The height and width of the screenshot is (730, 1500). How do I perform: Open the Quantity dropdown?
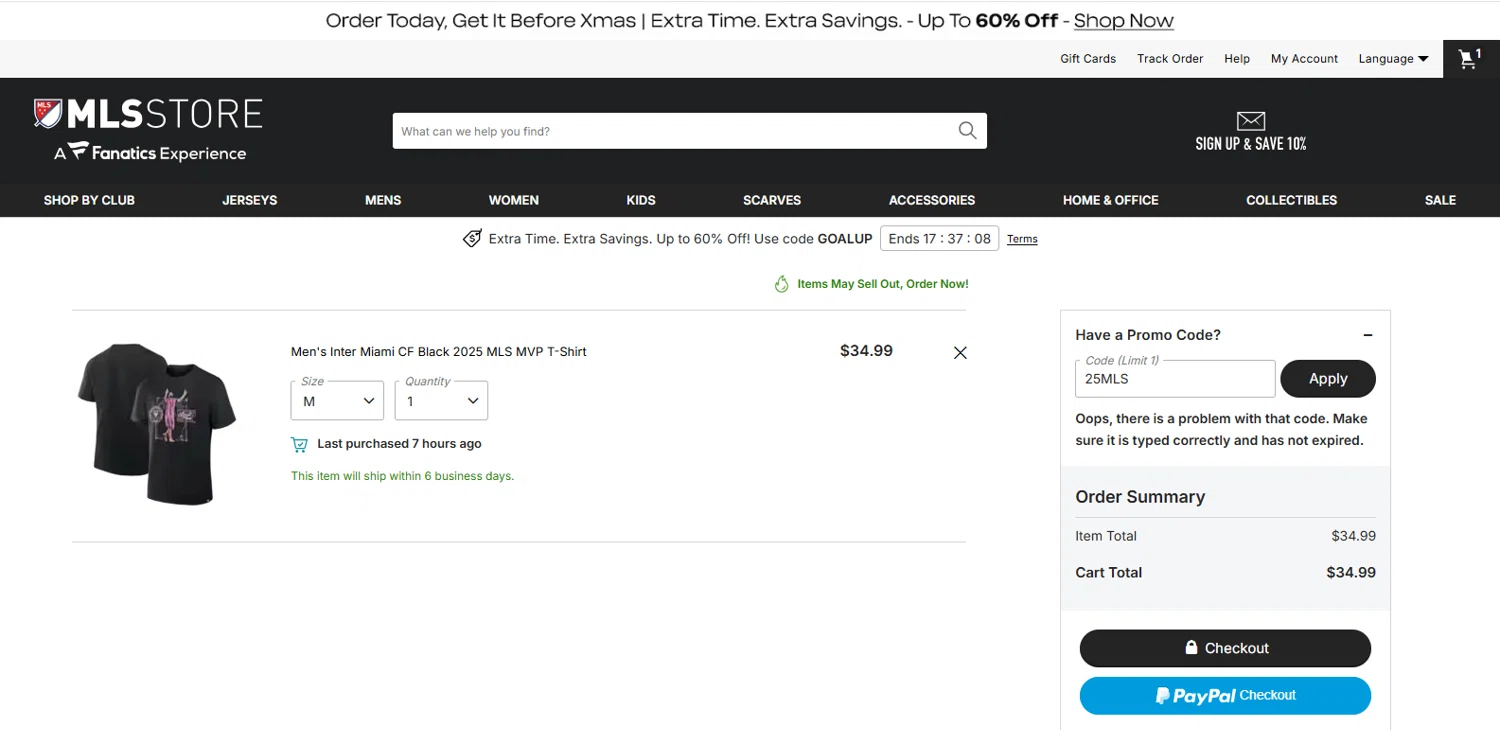[441, 401]
